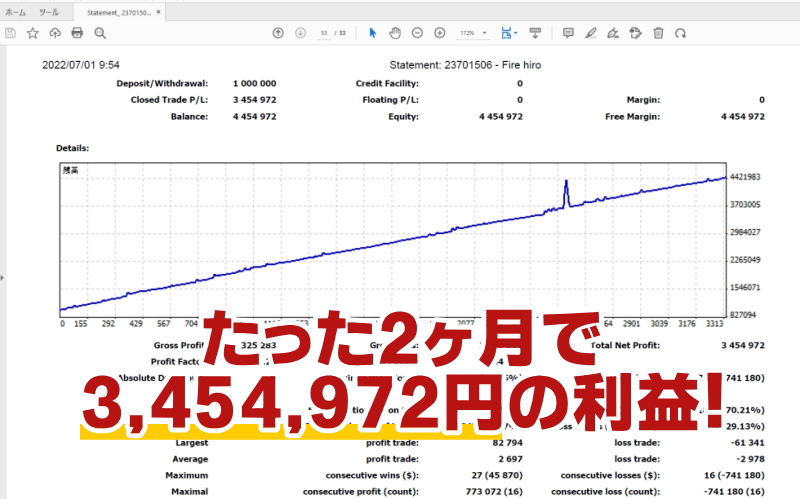Zoom out with the minus icon
The width and height of the screenshot is (800, 499).
pyautogui.click(x=416, y=33)
